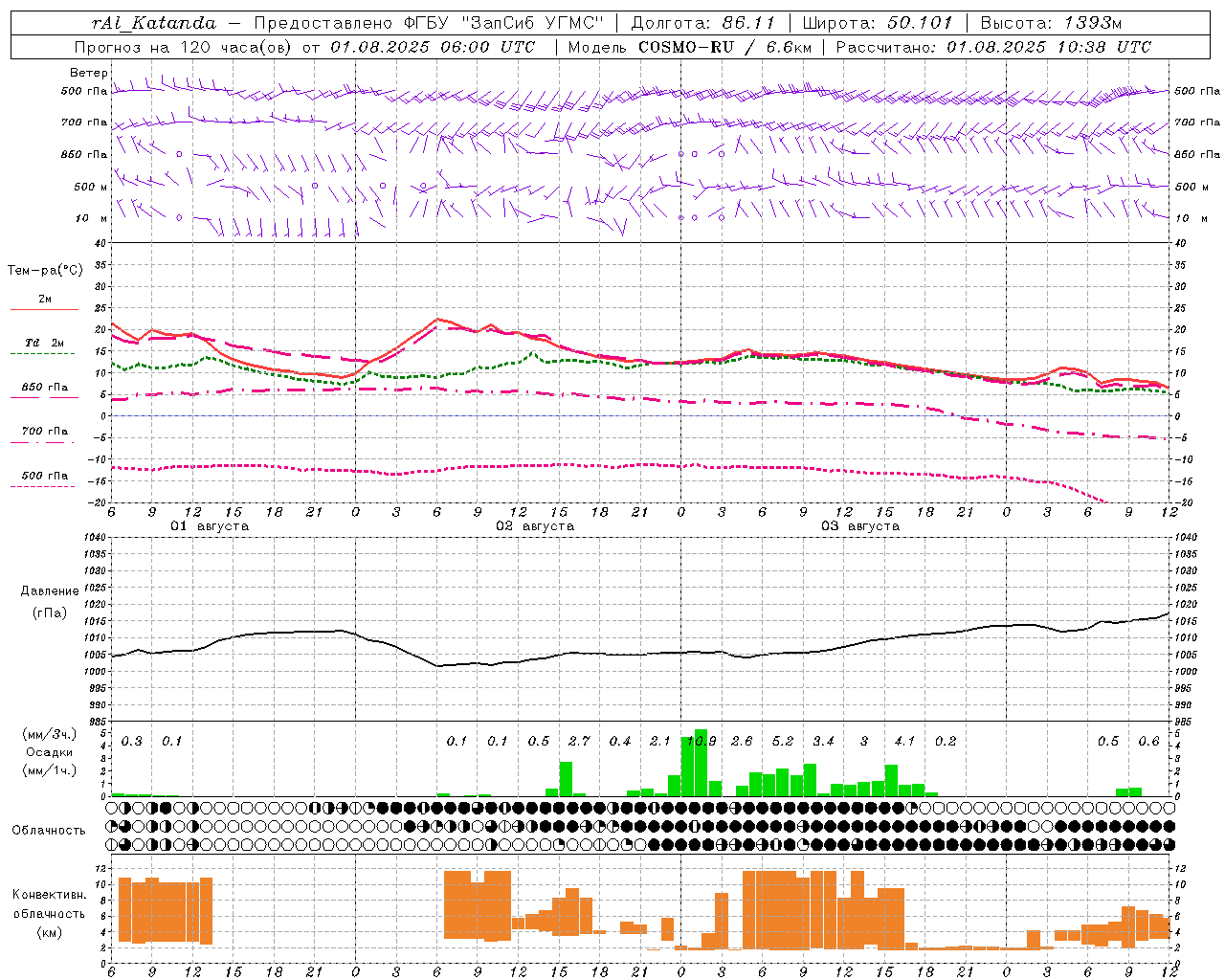
Task: Select the forecast text "Прогноз на 120 часа(ов)"
Action: click(184, 47)
